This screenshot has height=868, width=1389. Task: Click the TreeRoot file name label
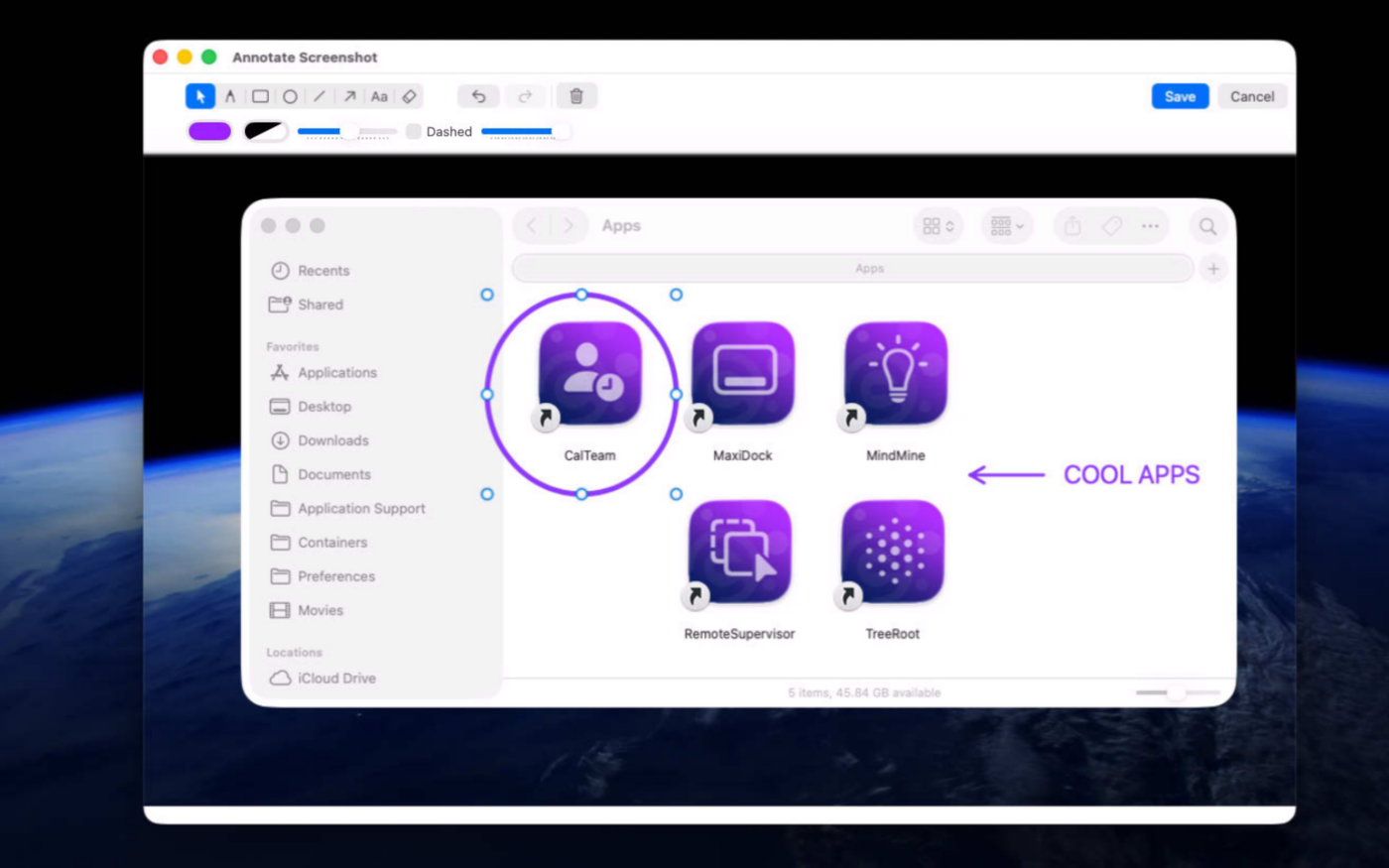[x=893, y=634]
